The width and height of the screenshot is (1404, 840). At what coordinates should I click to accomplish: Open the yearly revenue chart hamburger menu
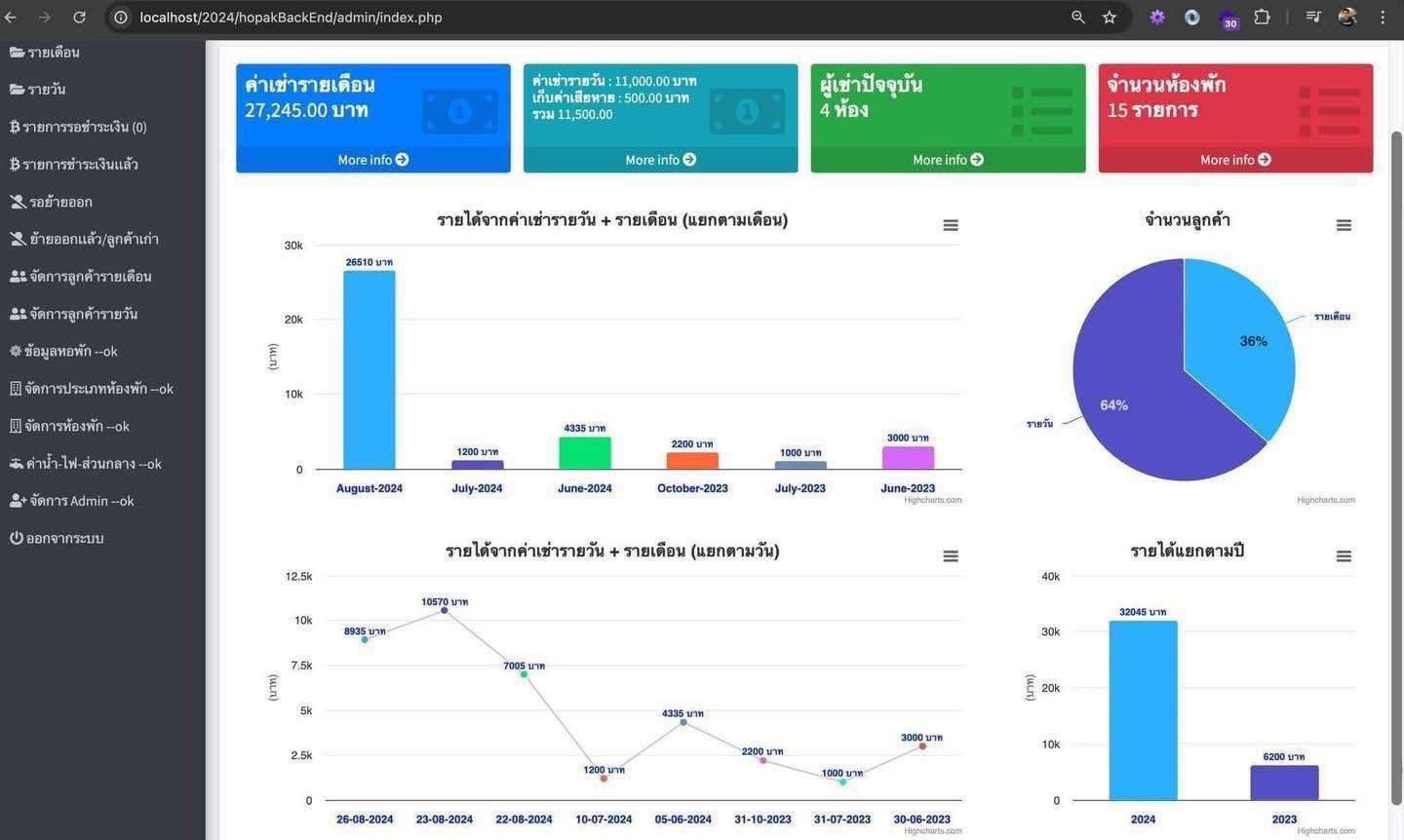(x=1344, y=556)
